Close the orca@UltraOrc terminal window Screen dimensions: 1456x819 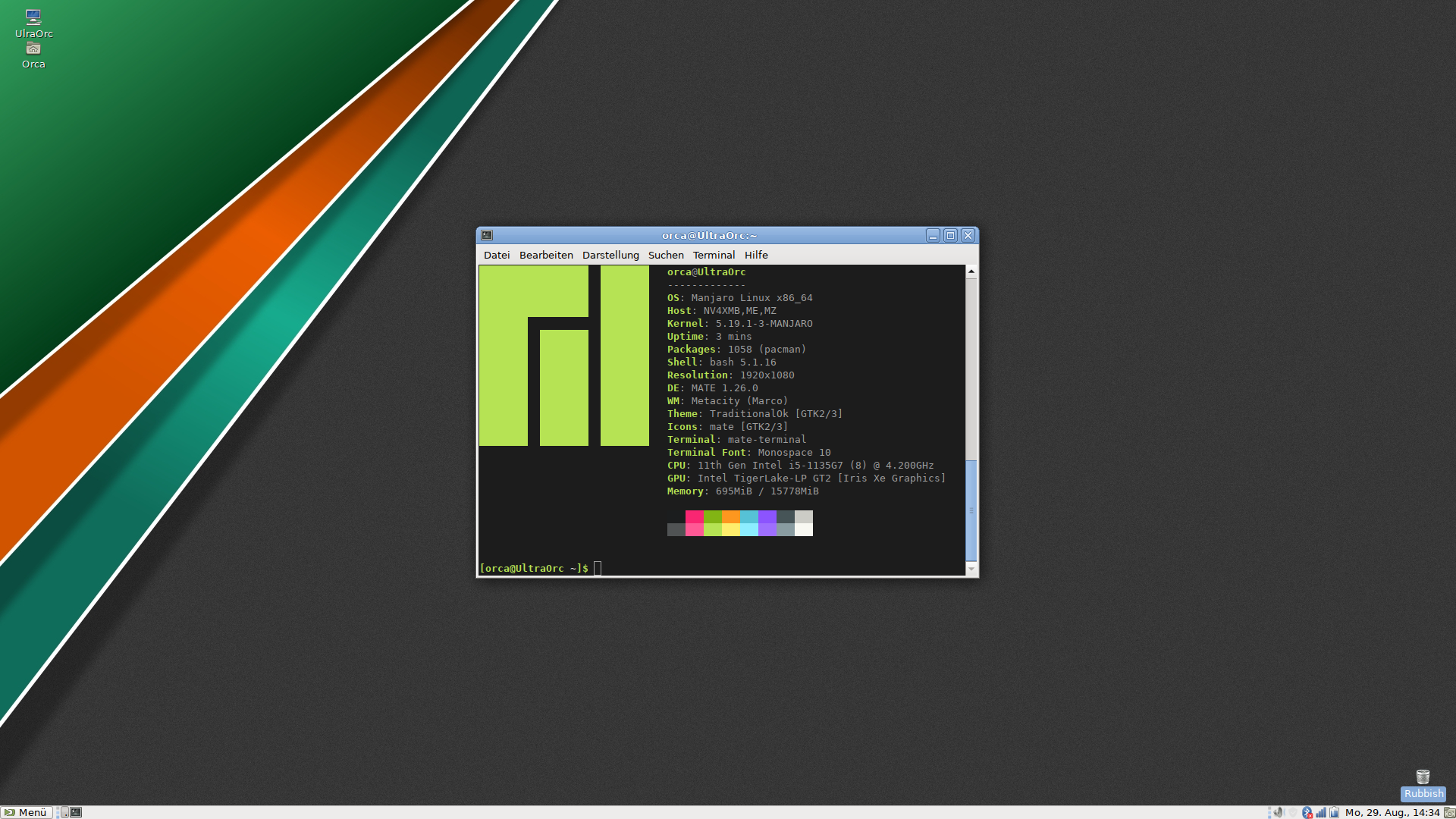(x=968, y=235)
